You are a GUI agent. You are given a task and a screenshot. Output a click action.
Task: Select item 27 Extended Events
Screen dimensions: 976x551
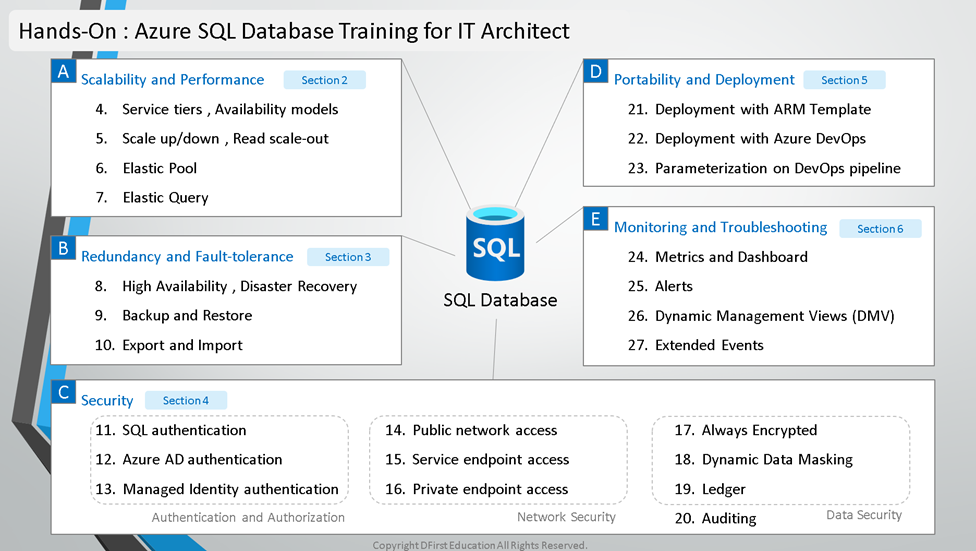pyautogui.click(x=695, y=345)
